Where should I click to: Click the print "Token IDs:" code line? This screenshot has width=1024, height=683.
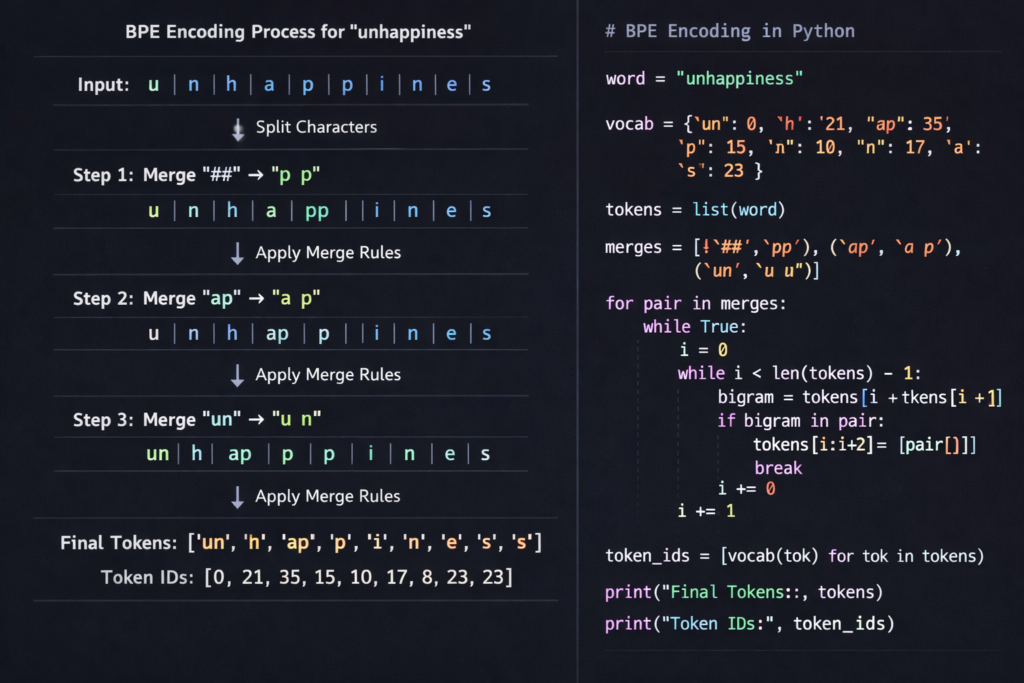[x=749, y=624]
